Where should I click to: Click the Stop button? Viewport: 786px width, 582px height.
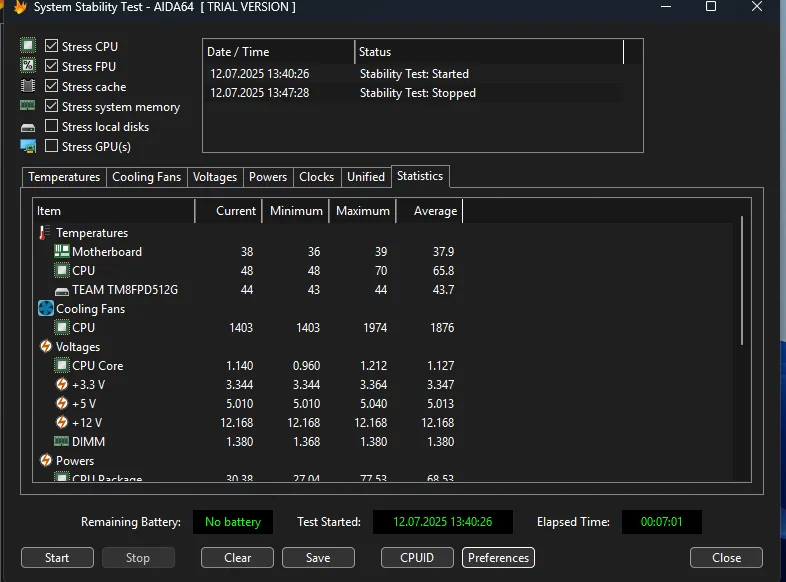point(138,557)
